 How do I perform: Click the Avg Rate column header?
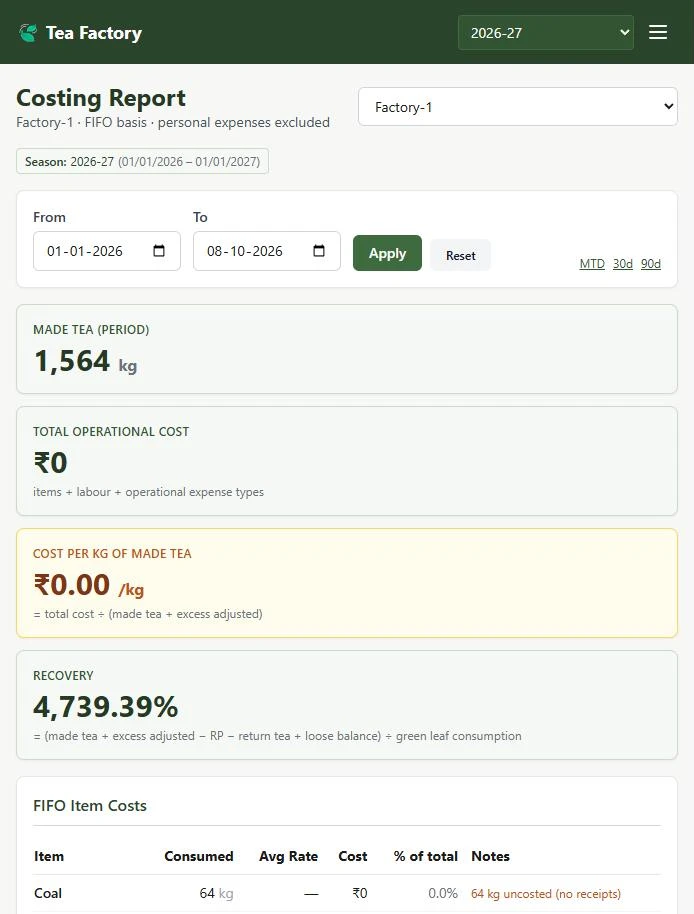pyautogui.click(x=288, y=856)
